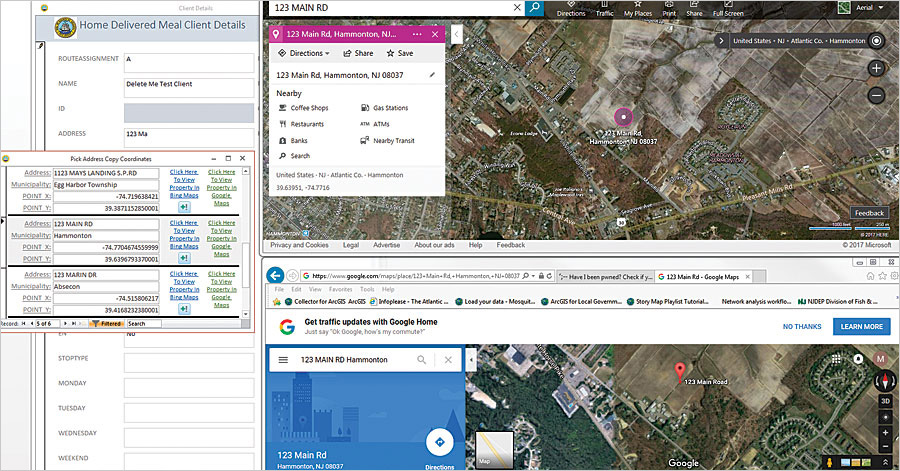
Task: Switch Google Maps to Map view thumbnail
Action: click(495, 450)
